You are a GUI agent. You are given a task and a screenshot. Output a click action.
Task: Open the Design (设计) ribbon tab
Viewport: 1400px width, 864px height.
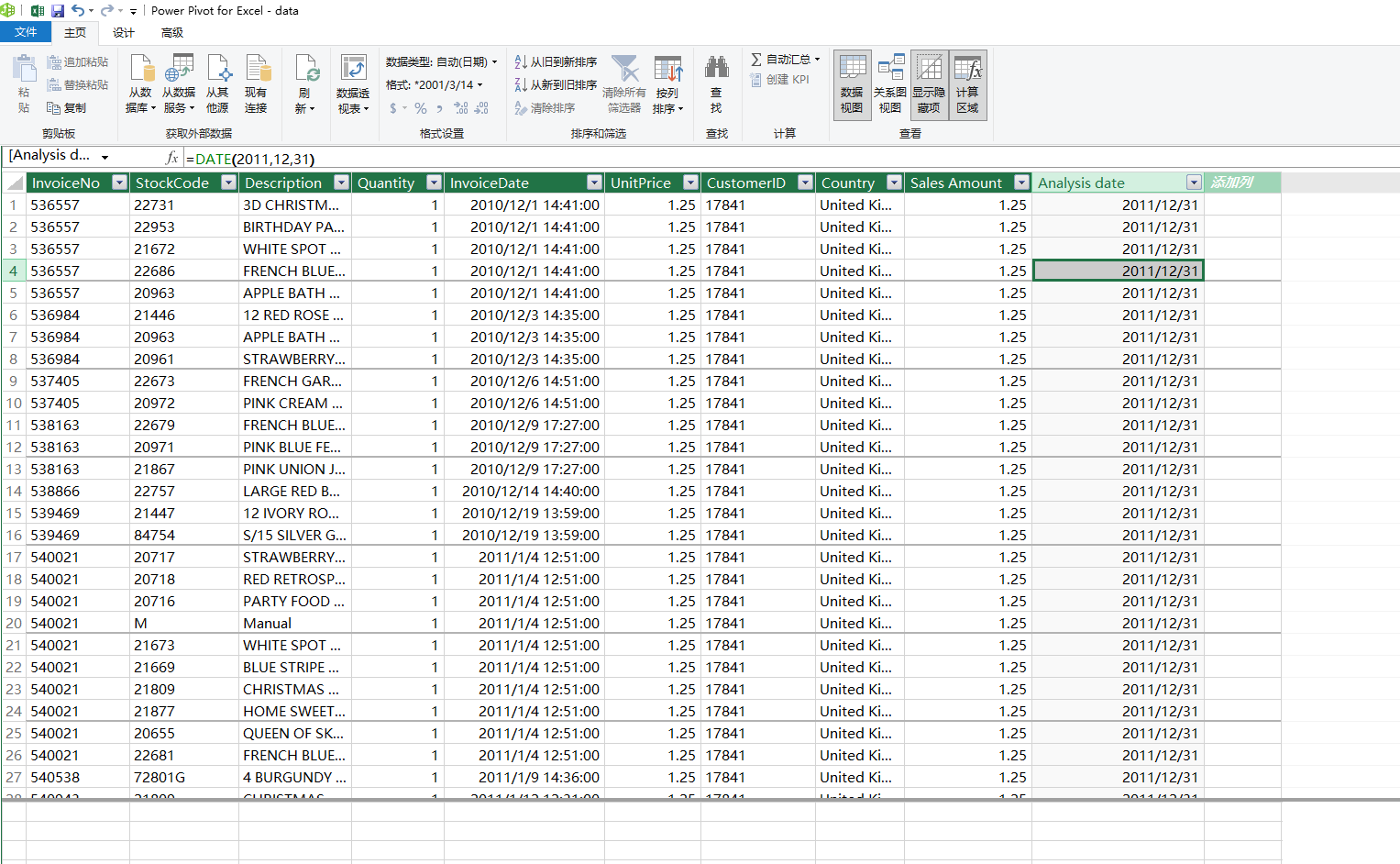(124, 32)
